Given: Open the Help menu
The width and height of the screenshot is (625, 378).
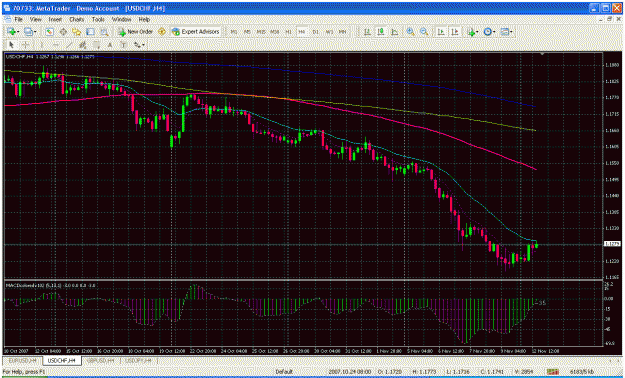Looking at the screenshot, I should (x=144, y=19).
